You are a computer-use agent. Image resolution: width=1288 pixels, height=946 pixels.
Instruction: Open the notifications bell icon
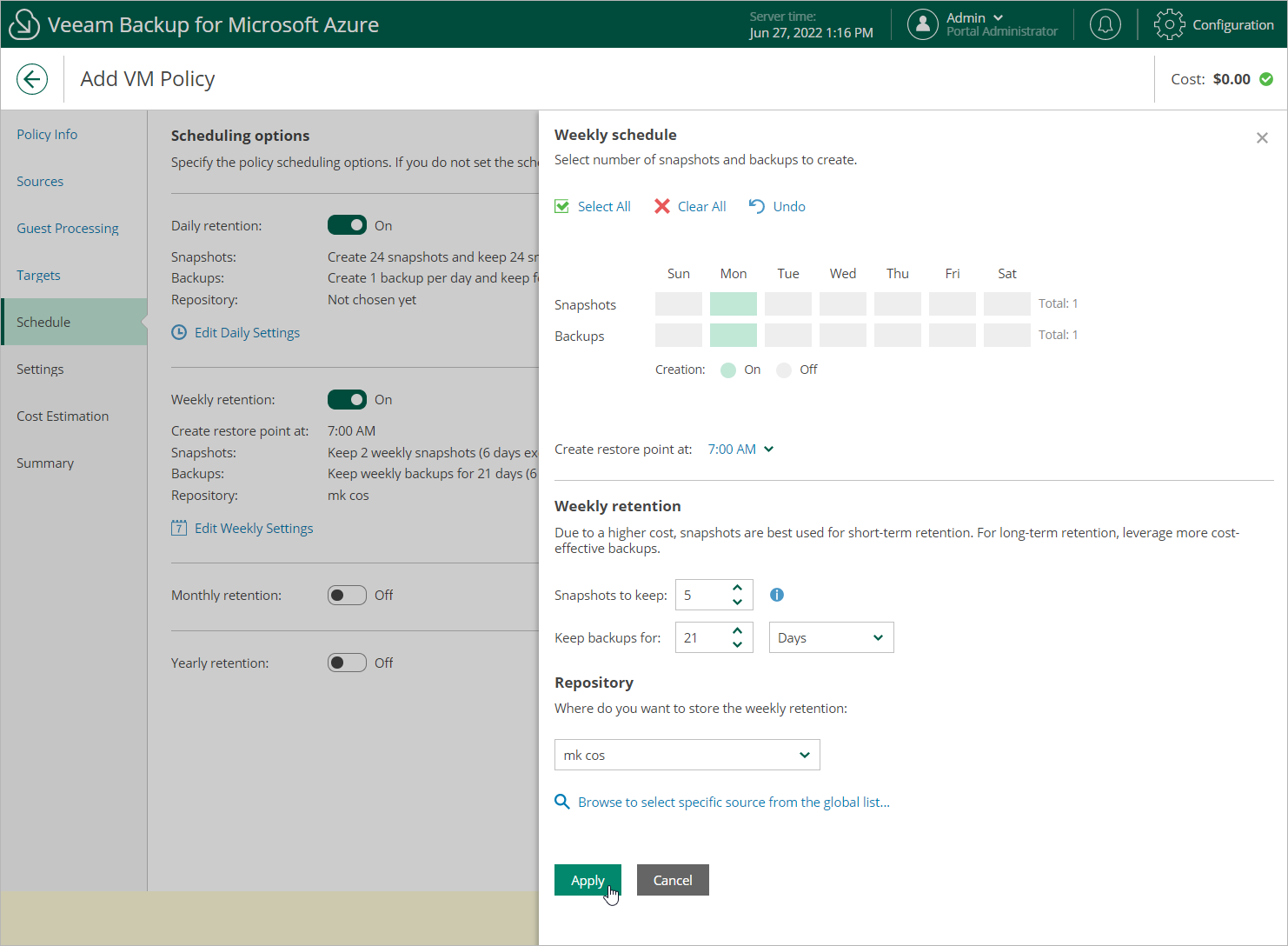1105,24
